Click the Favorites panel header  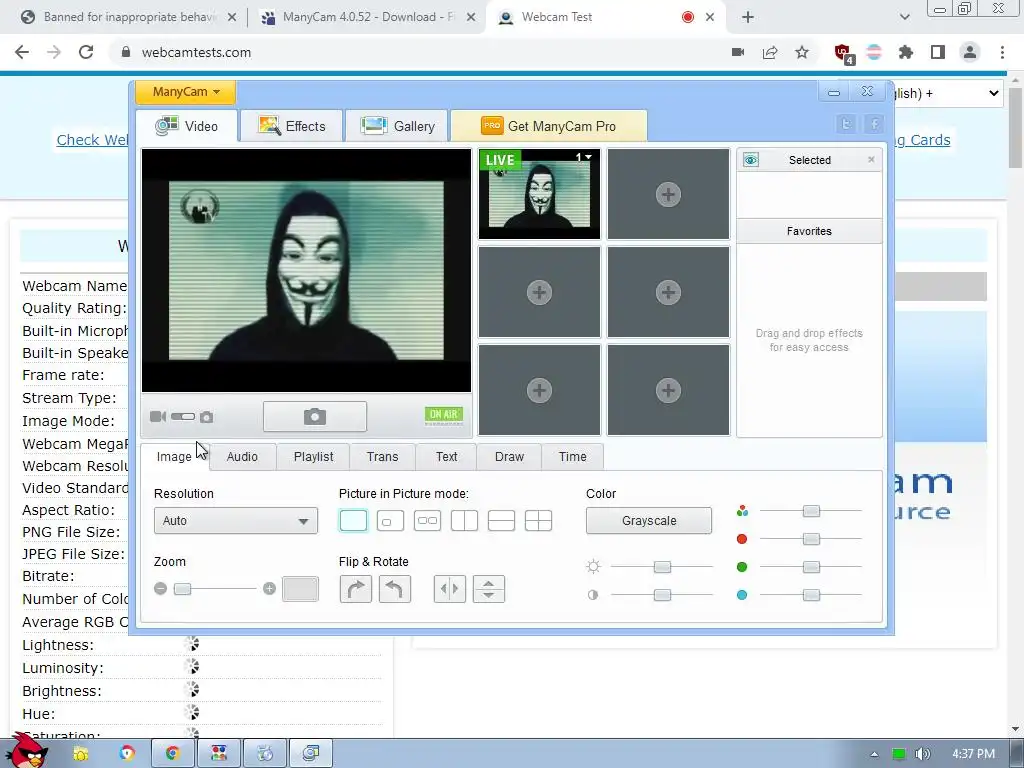(x=809, y=231)
